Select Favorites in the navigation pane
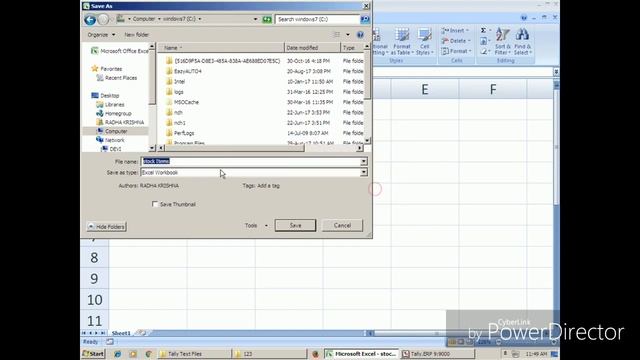Screen dimensions: 640x360 (107, 69)
